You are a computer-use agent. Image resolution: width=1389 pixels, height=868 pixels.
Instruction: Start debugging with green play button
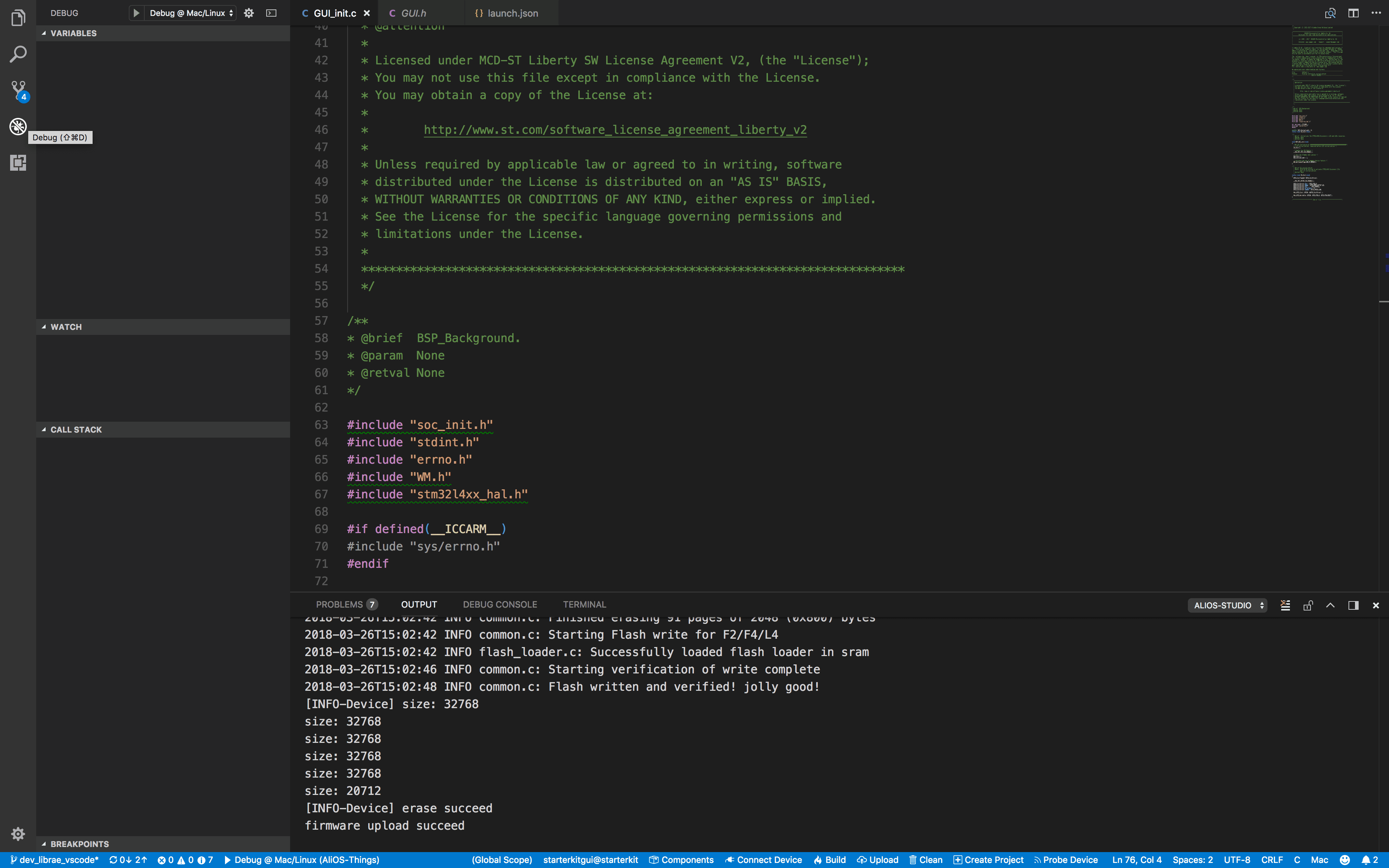coord(136,13)
